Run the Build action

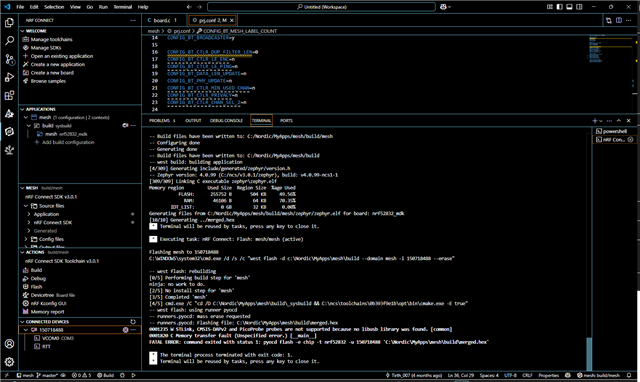point(36,270)
